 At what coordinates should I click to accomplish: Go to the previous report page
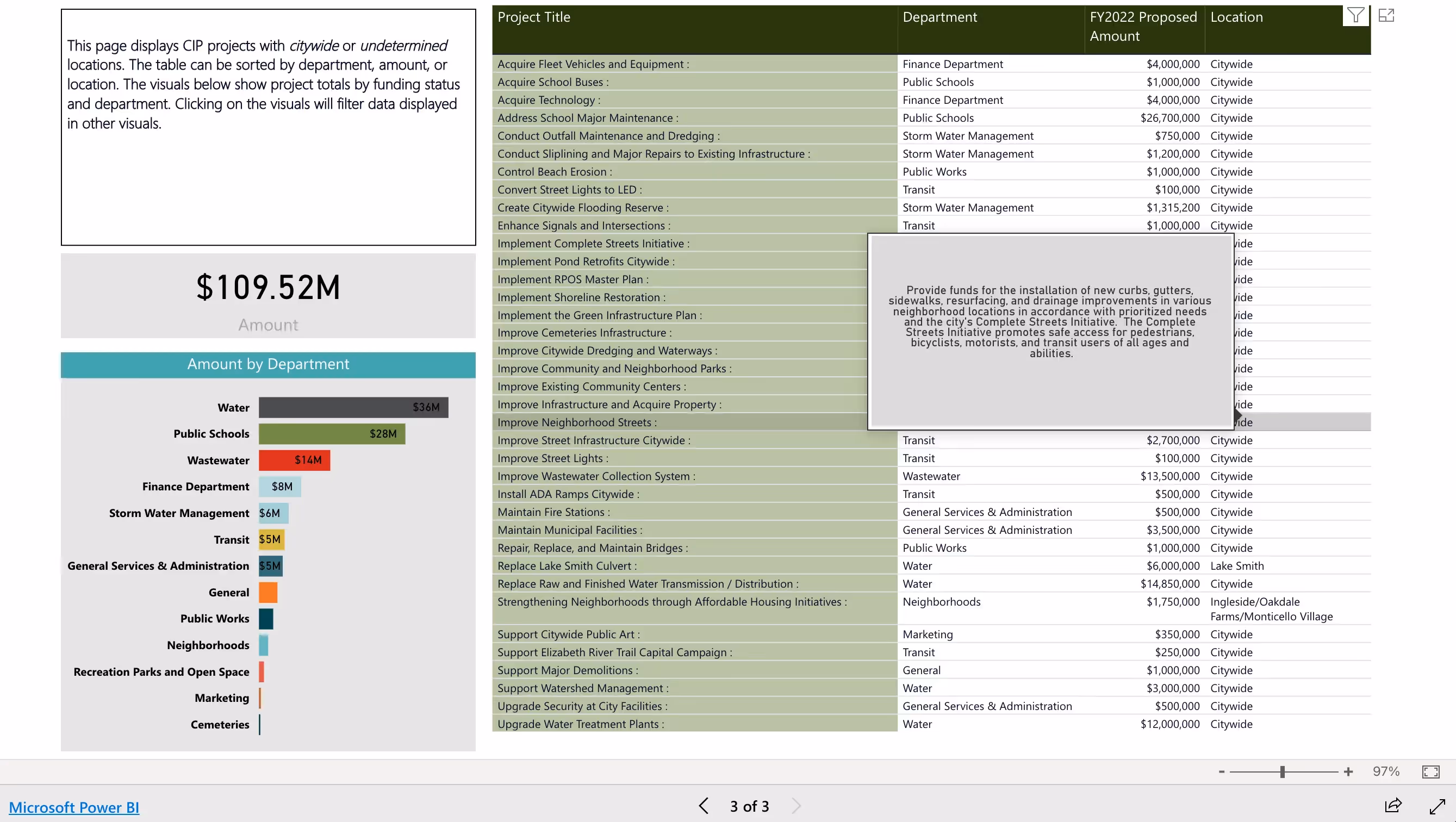click(x=704, y=806)
